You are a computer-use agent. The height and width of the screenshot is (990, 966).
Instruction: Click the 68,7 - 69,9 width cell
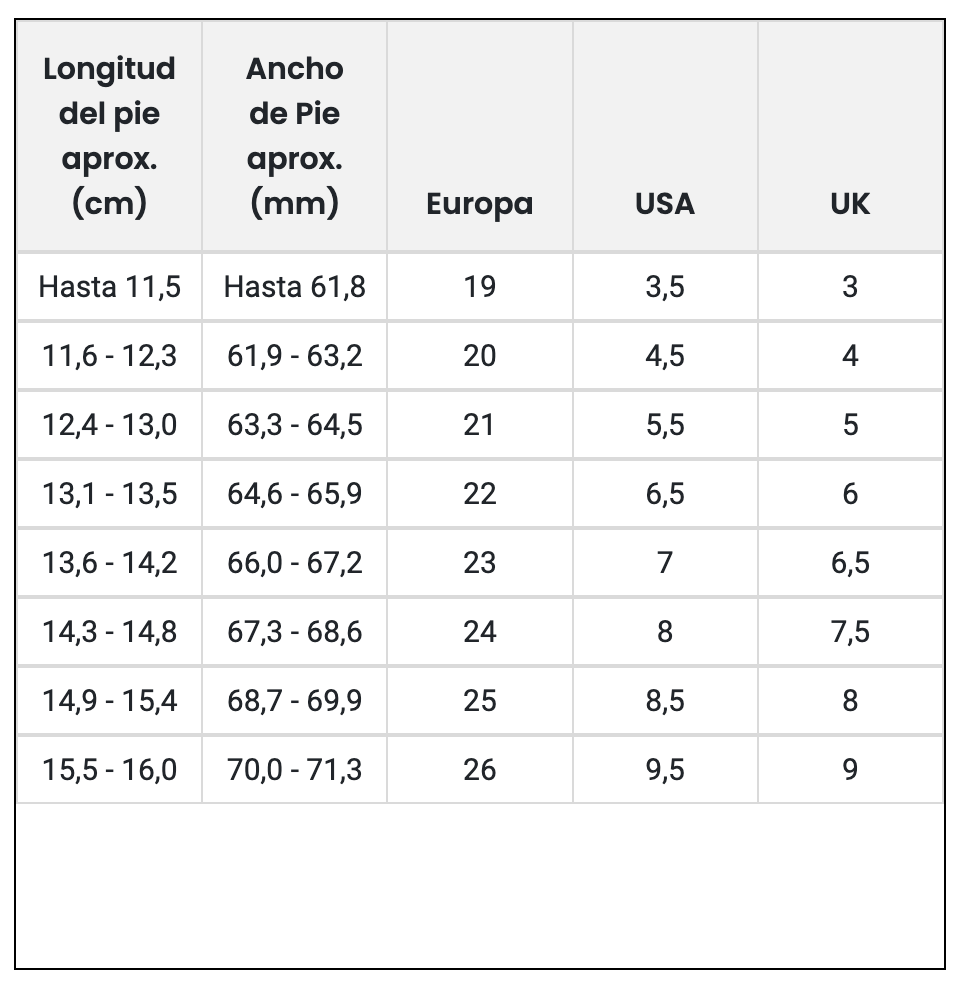pos(294,701)
